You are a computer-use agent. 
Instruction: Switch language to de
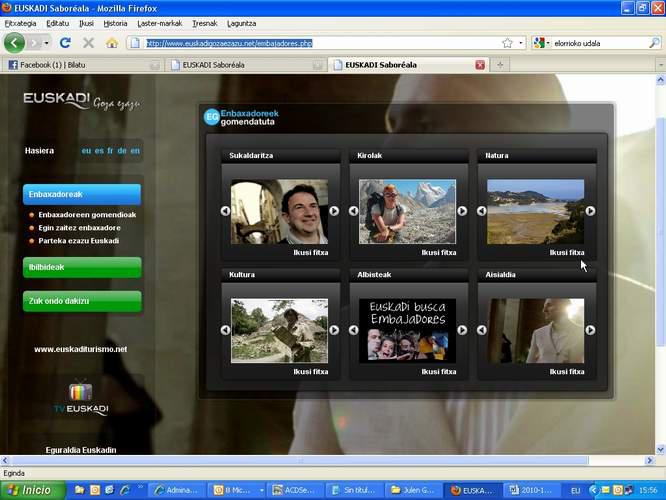(x=122, y=150)
